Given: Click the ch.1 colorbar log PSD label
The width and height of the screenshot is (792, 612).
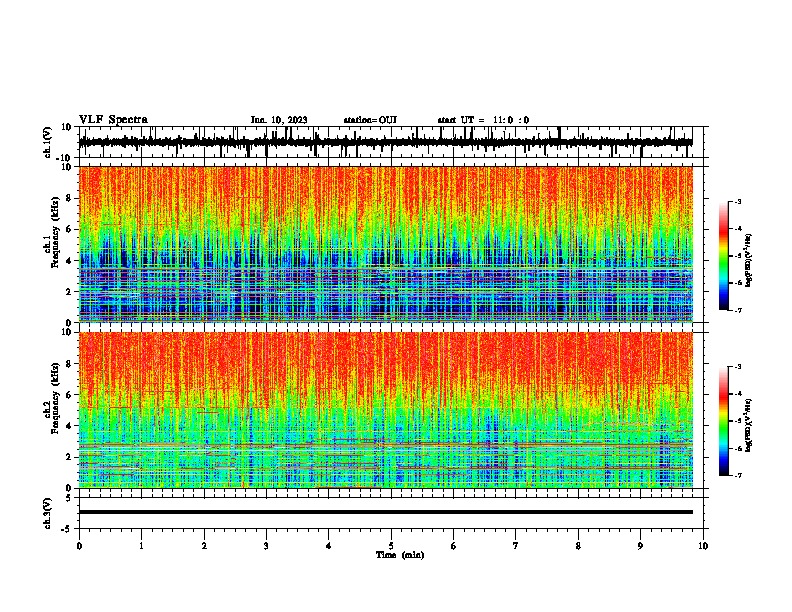Looking at the screenshot, I should [749, 261].
